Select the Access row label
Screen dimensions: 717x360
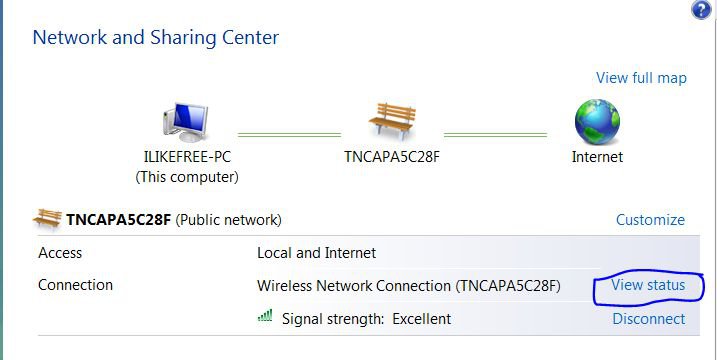pos(60,253)
